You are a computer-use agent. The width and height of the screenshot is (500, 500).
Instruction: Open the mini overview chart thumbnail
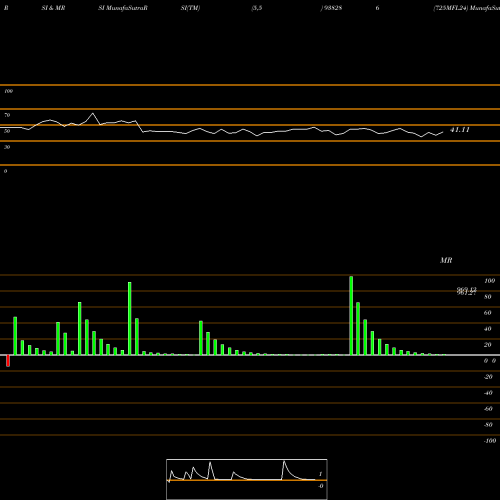click(247, 479)
